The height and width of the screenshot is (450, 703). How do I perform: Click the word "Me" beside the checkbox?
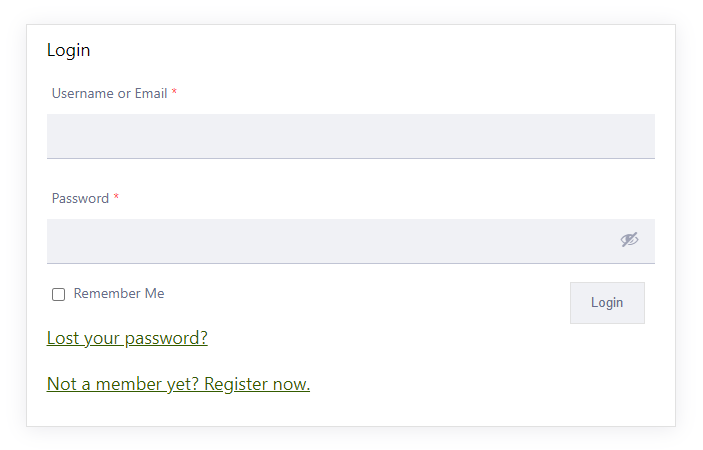pyautogui.click(x=154, y=294)
